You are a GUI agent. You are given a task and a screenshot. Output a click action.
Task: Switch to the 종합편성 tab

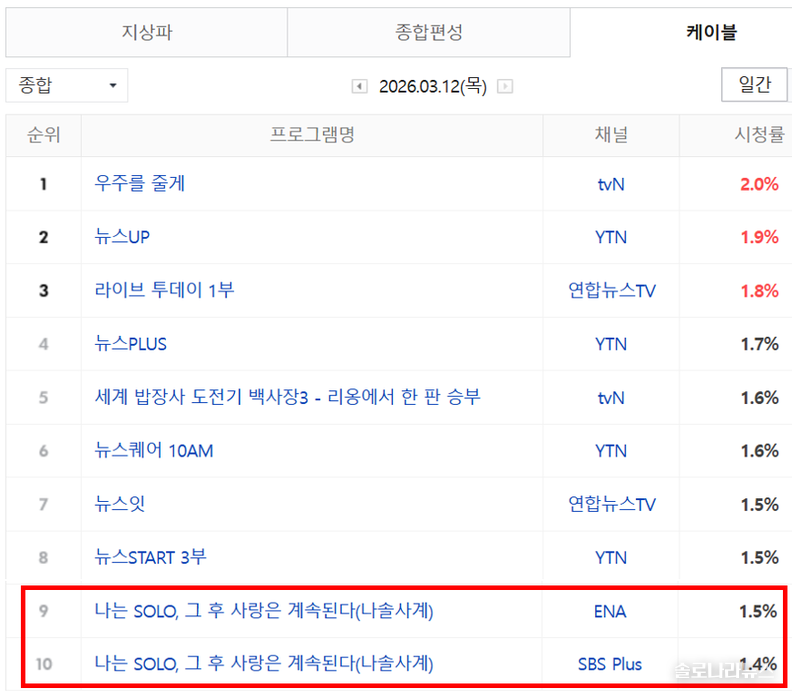(x=429, y=33)
